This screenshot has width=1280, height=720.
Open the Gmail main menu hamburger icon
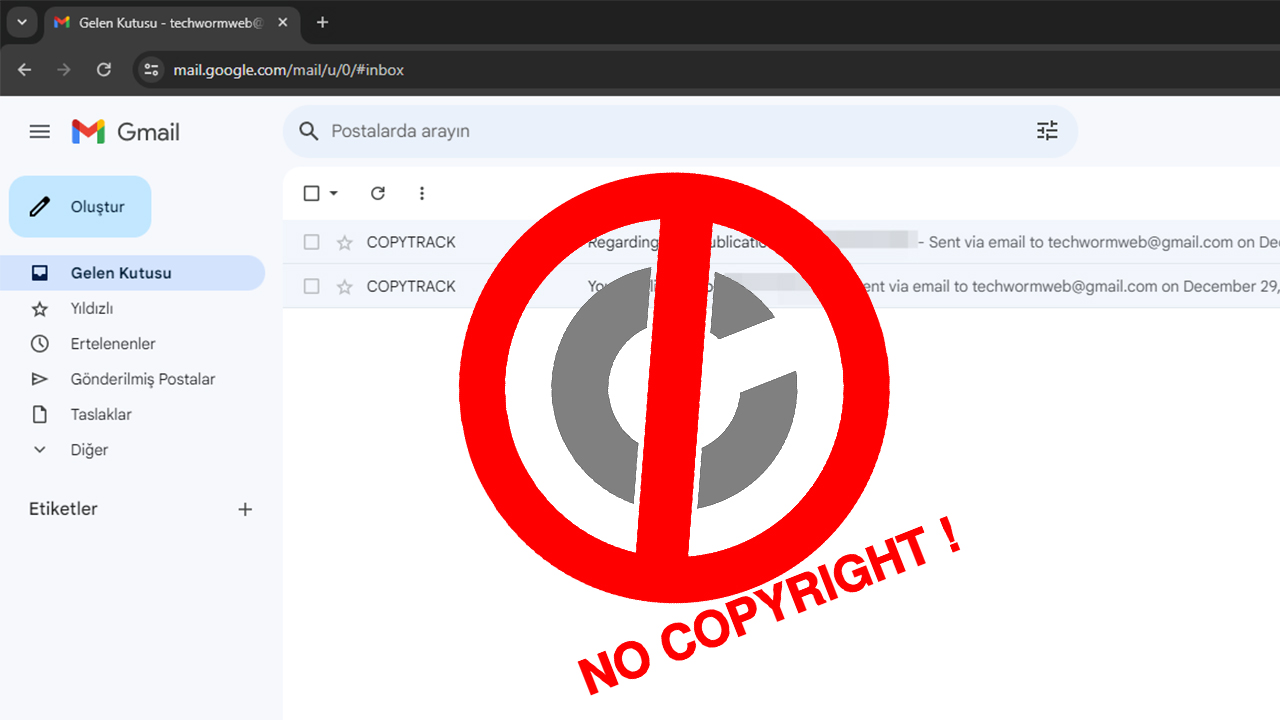coord(40,132)
